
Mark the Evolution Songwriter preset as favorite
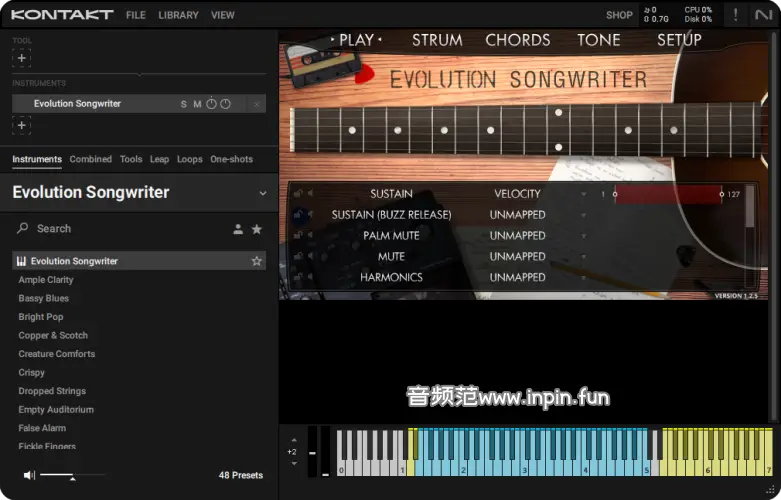coord(257,261)
